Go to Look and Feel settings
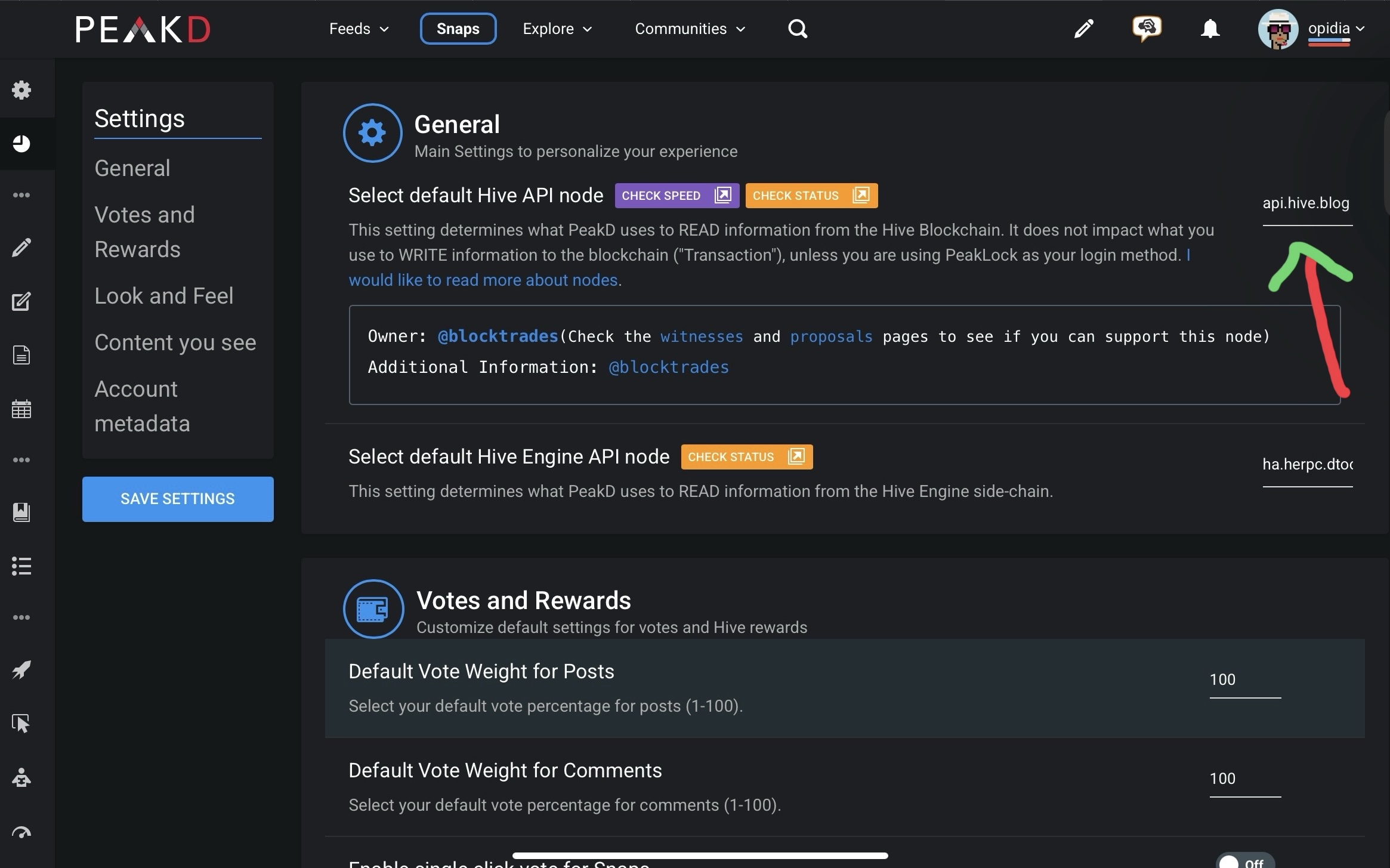 (164, 296)
